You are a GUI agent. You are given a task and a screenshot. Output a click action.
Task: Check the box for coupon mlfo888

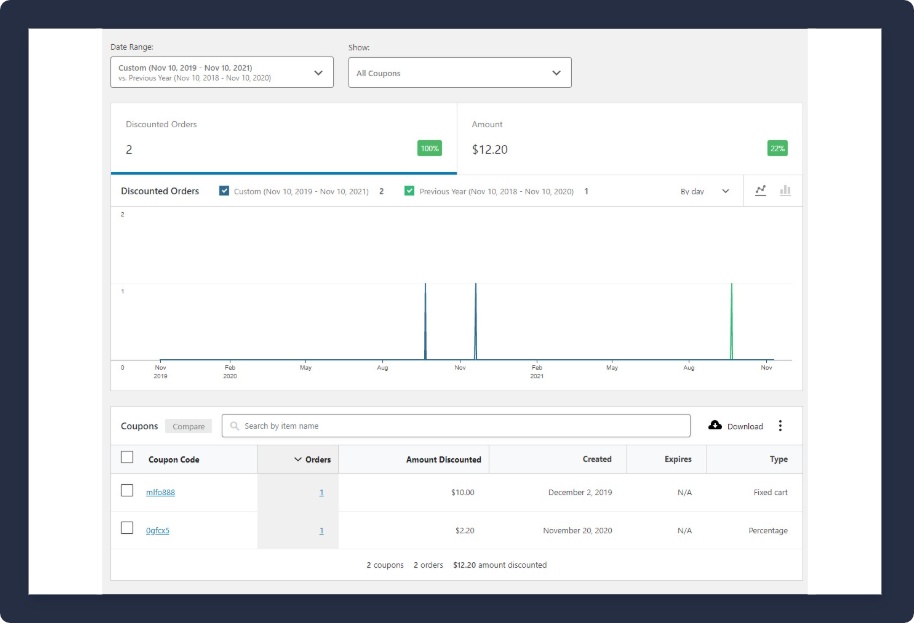(127, 491)
